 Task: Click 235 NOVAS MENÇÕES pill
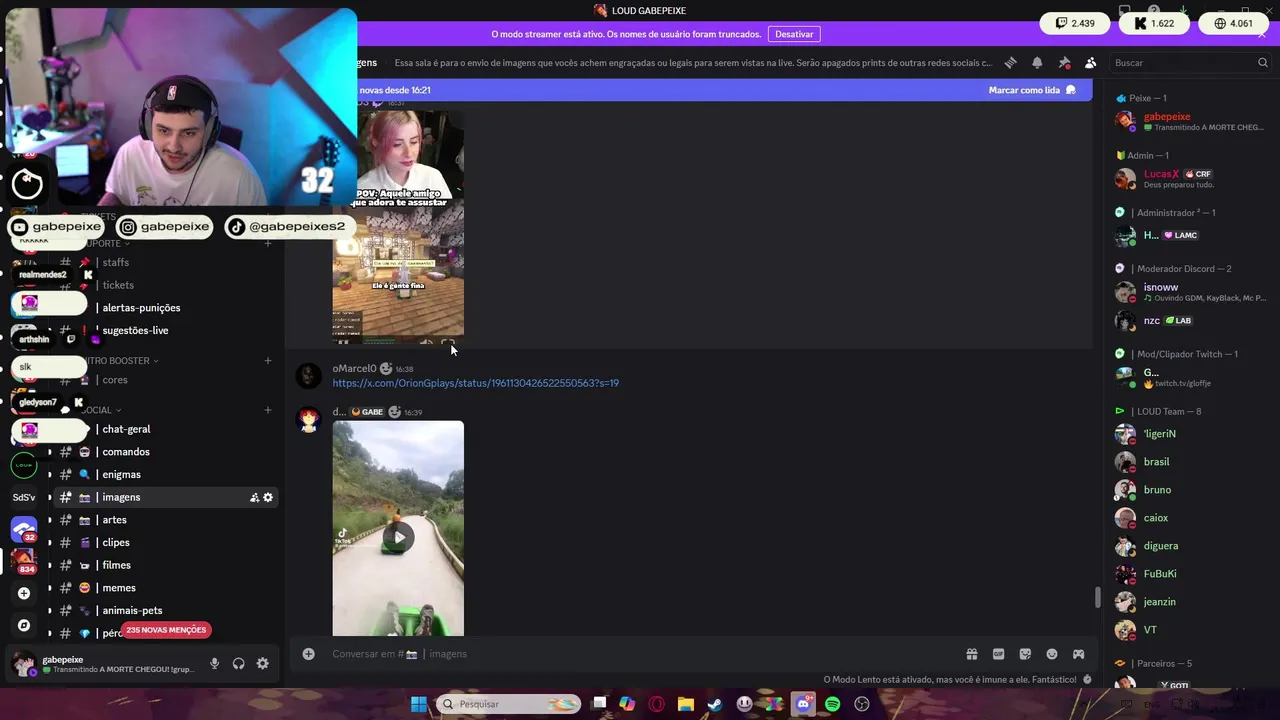point(166,630)
